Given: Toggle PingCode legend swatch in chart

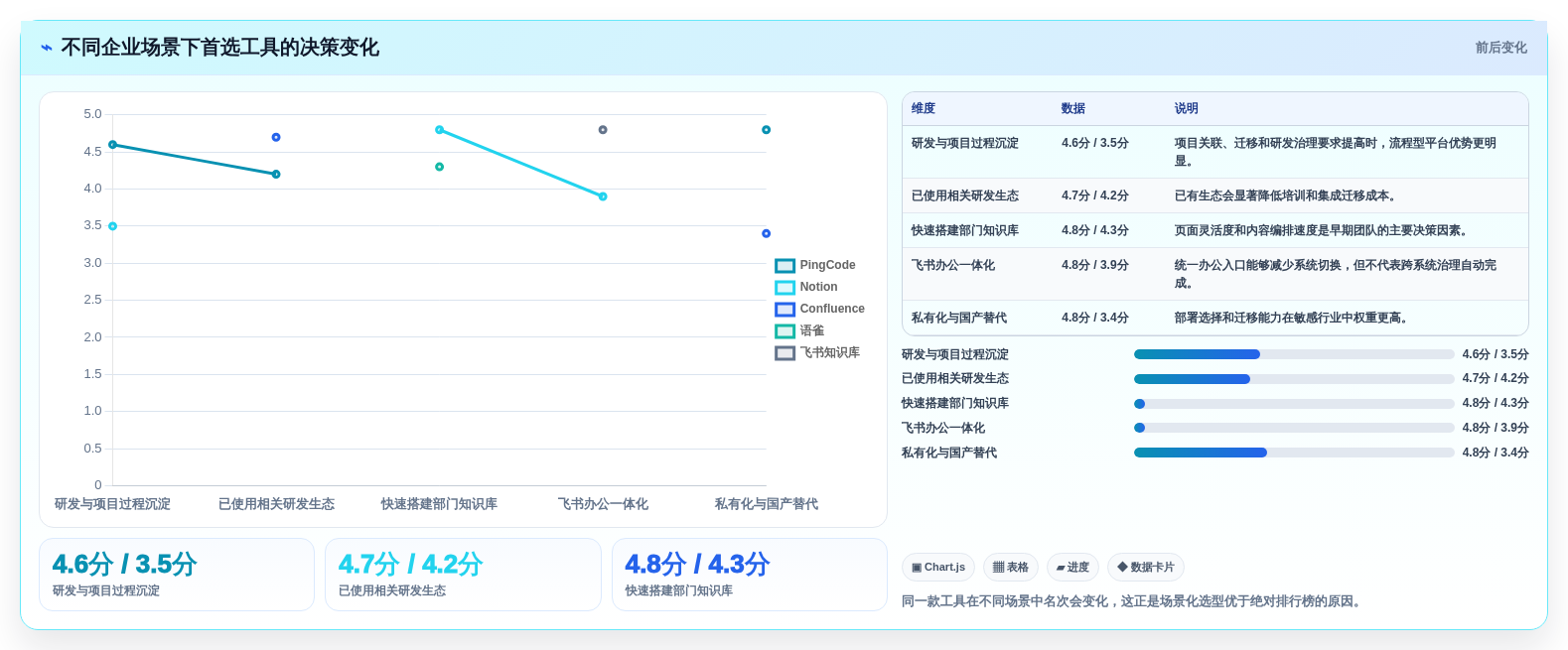Looking at the screenshot, I should tap(784, 265).
